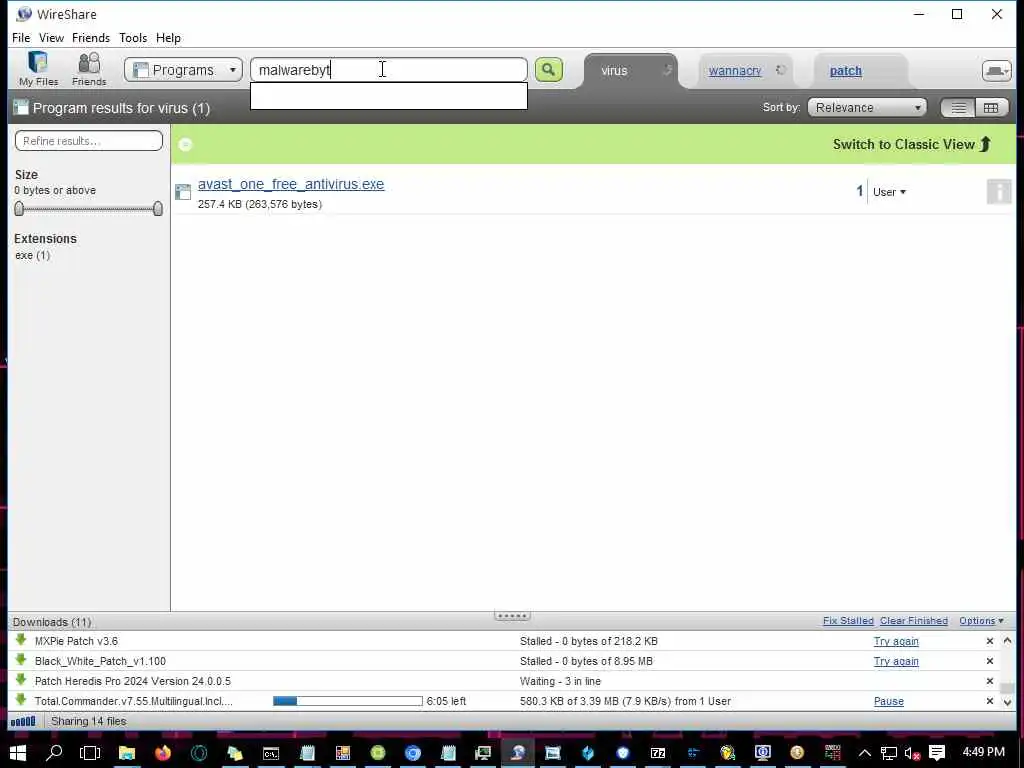Open the command prompt on taskbar
The height and width of the screenshot is (768, 1024).
270,753
